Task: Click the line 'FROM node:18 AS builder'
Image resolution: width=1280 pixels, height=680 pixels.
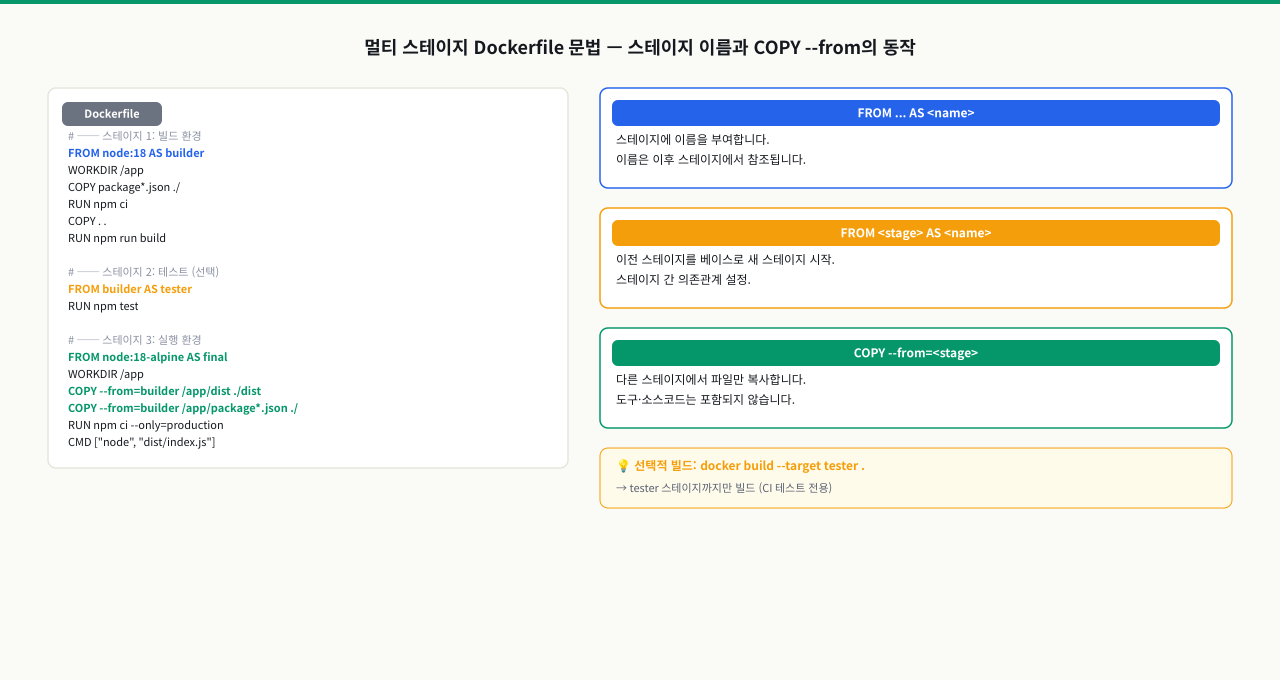Action: pyautogui.click(x=136, y=153)
